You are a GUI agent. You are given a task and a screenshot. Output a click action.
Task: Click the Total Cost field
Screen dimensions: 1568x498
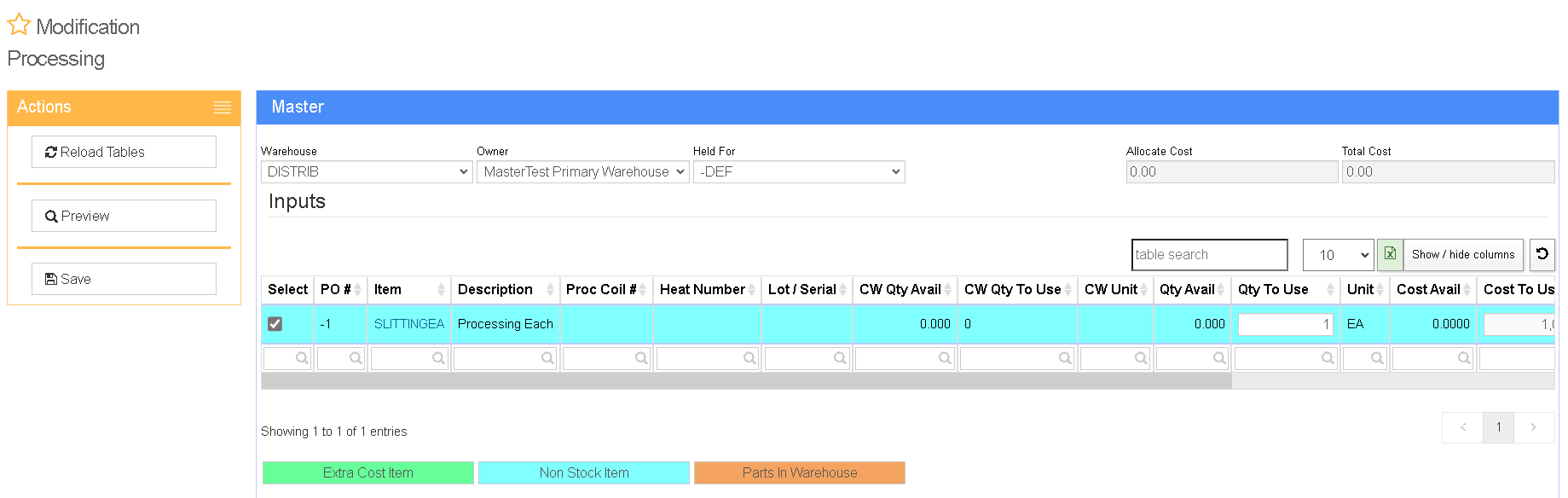pyautogui.click(x=1448, y=171)
